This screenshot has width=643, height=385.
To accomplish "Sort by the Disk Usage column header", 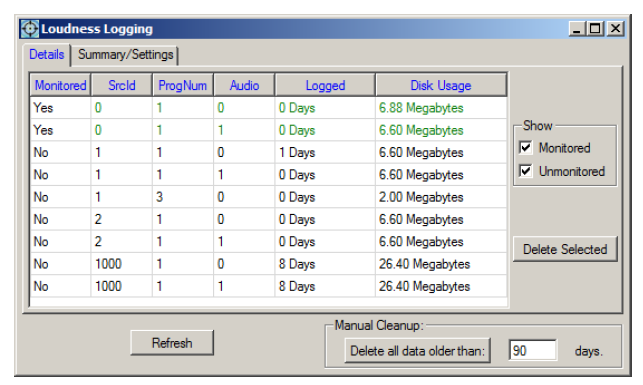I will [x=441, y=85].
